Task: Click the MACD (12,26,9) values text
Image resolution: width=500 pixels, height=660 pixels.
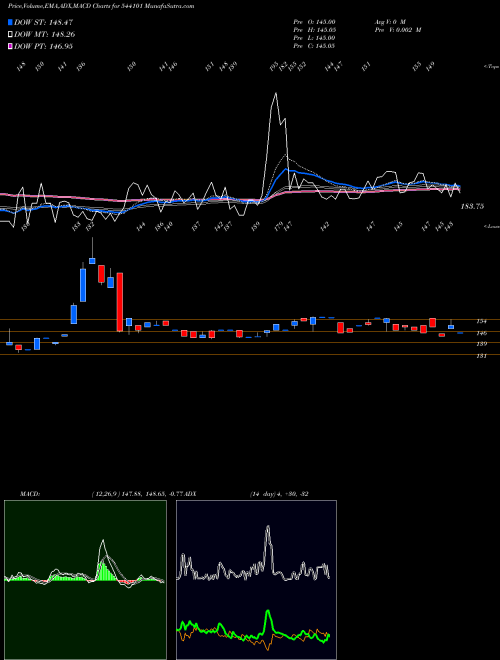Action: (139, 493)
